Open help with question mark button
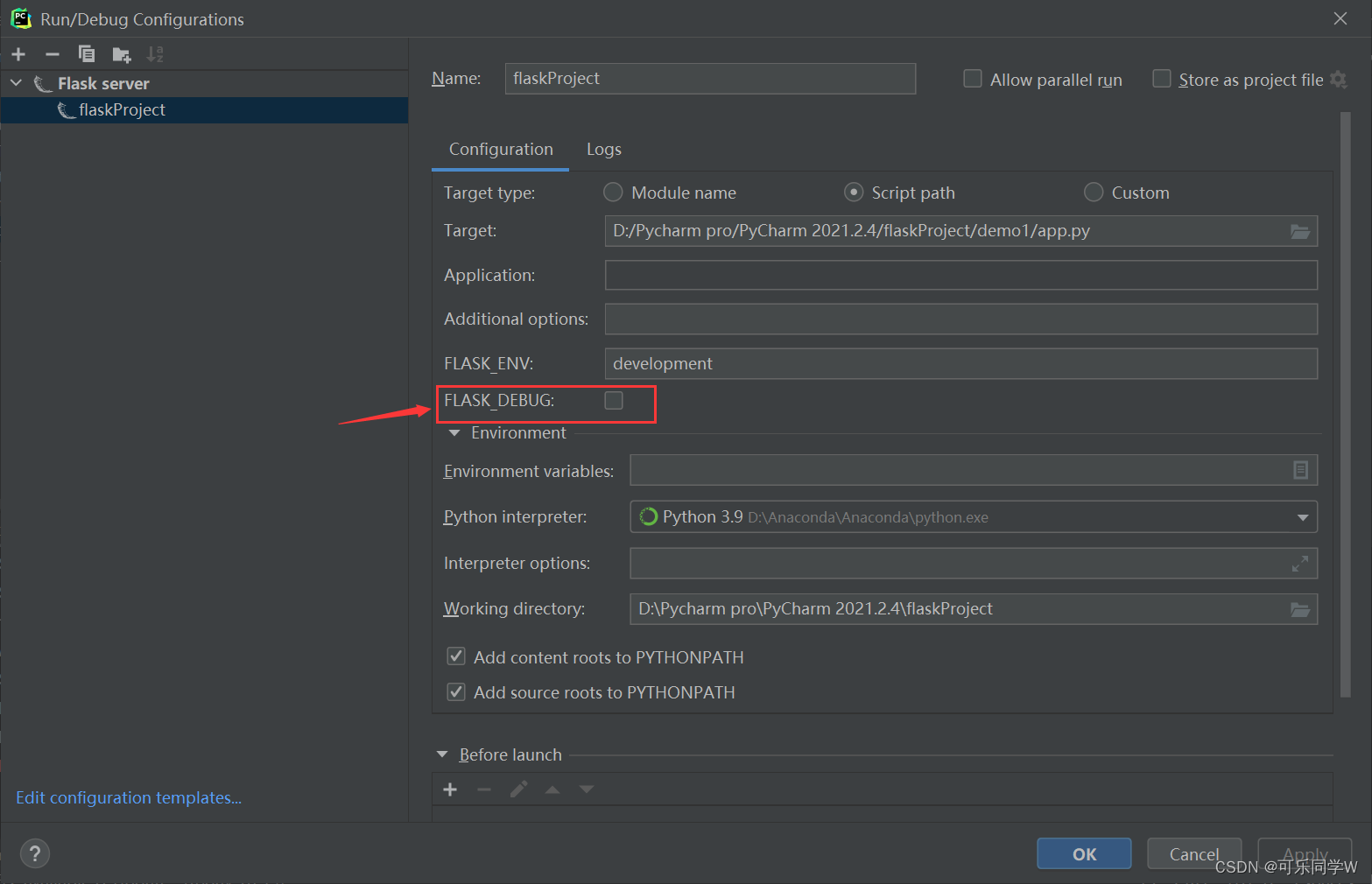The width and height of the screenshot is (1372, 884). pyautogui.click(x=35, y=853)
